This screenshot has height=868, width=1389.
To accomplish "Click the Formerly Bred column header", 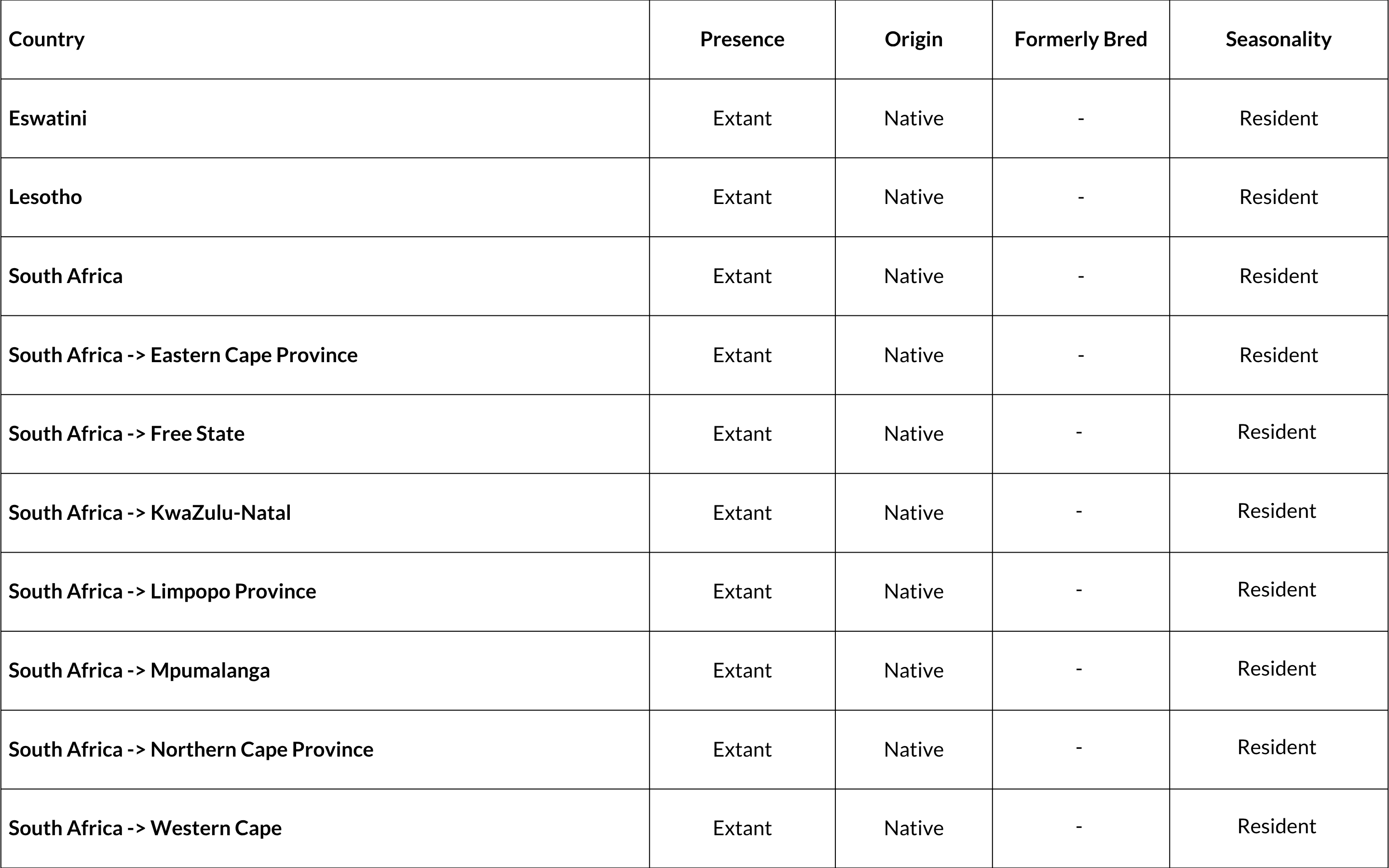I will [1080, 39].
